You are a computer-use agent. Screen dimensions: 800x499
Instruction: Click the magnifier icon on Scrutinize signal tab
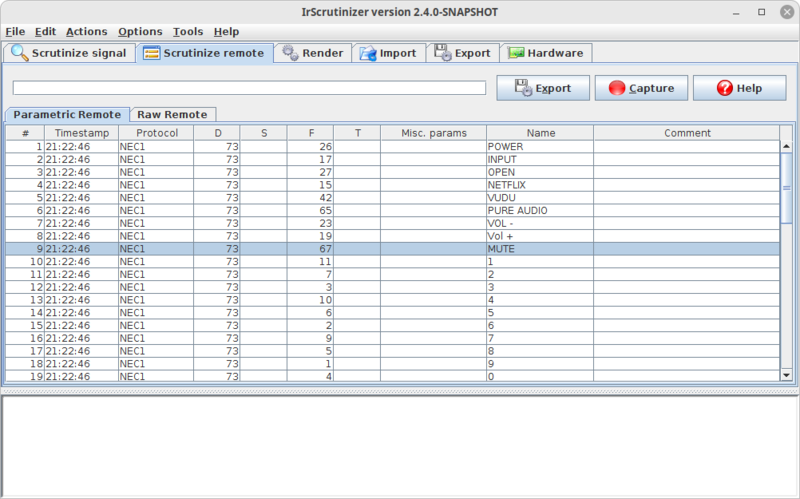tap(20, 53)
